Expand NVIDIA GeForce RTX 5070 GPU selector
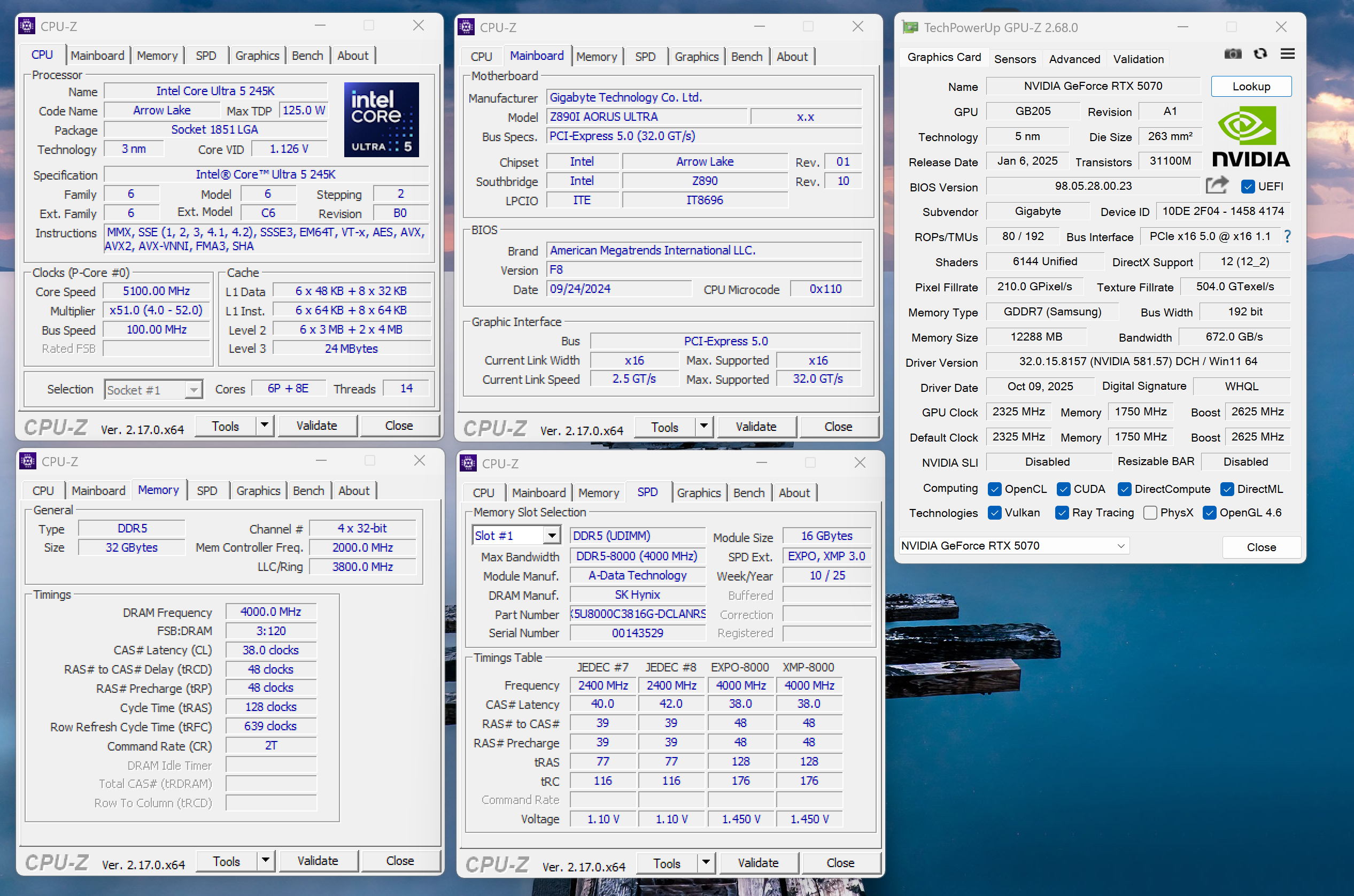The width and height of the screenshot is (1354, 896). (x=1121, y=546)
